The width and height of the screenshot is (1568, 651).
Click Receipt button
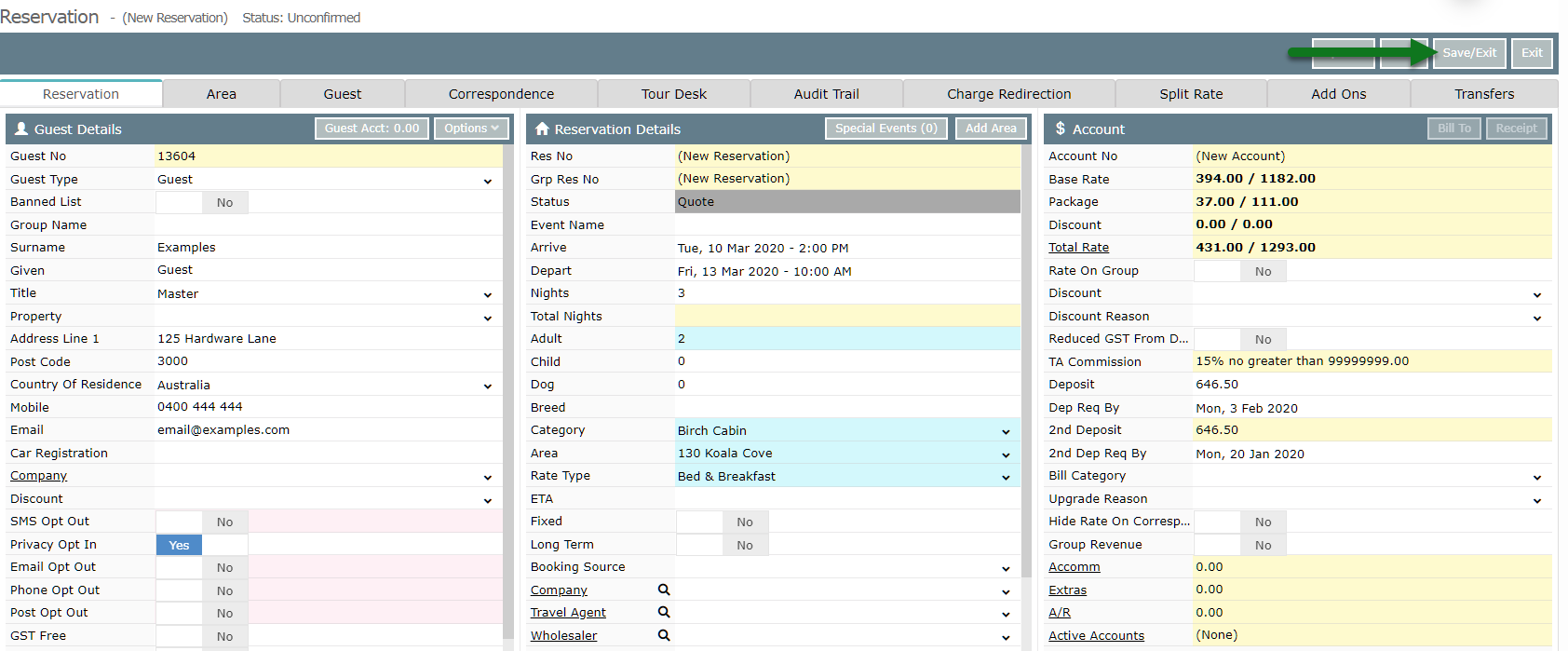coord(1516,129)
